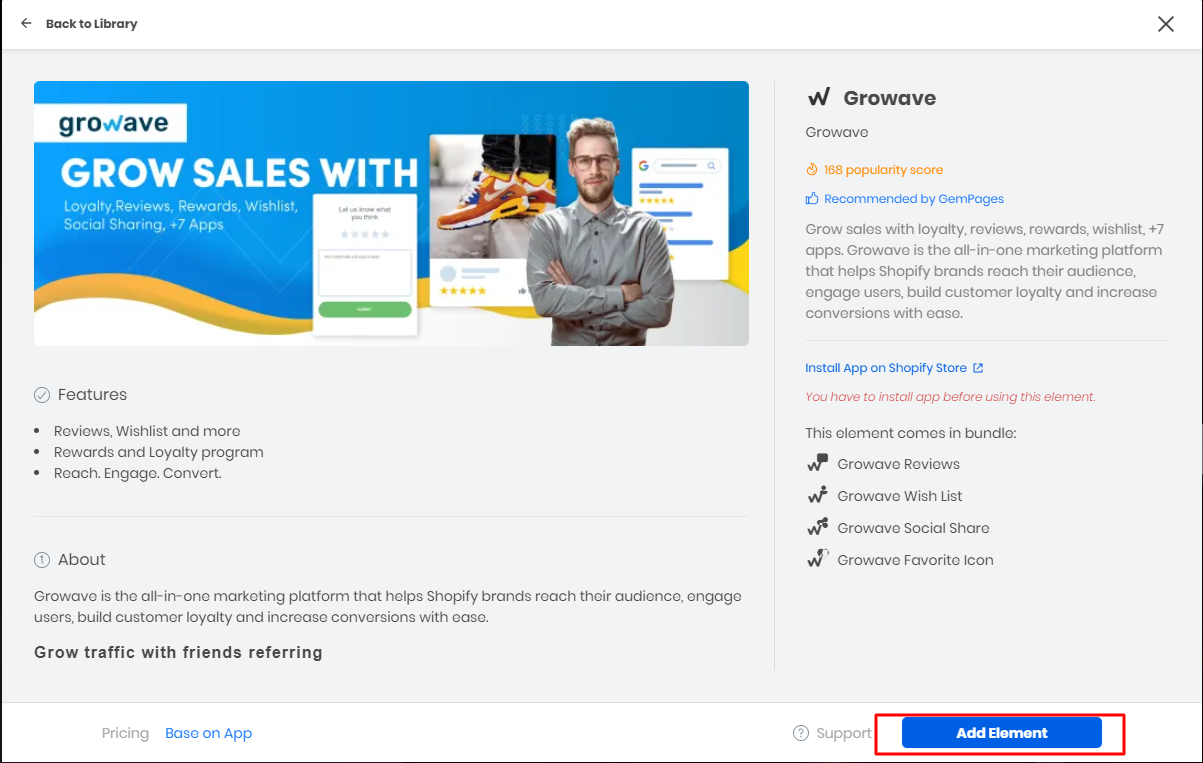Go back to Library

point(91,23)
